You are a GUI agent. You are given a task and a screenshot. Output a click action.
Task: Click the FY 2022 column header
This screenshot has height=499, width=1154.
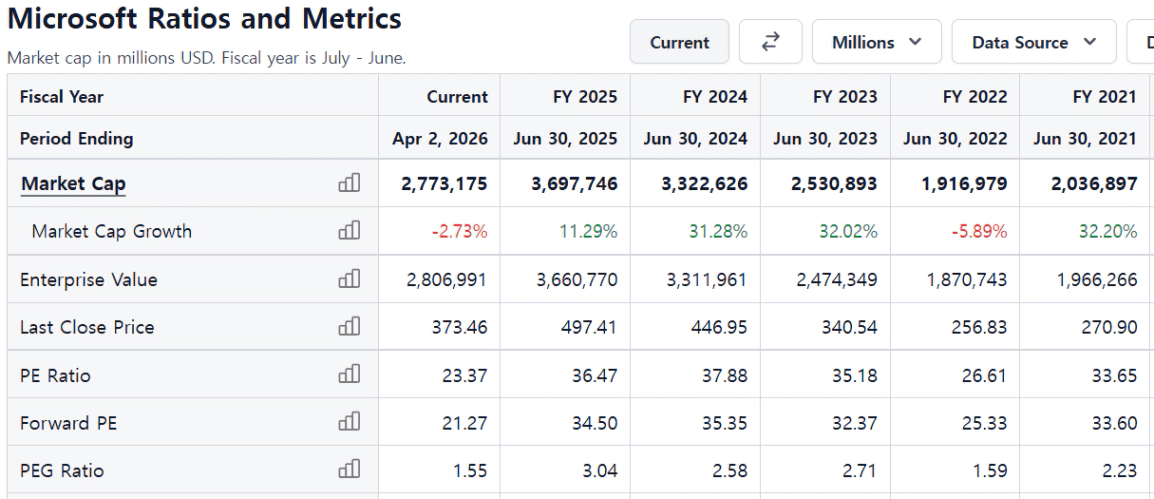tap(977, 97)
